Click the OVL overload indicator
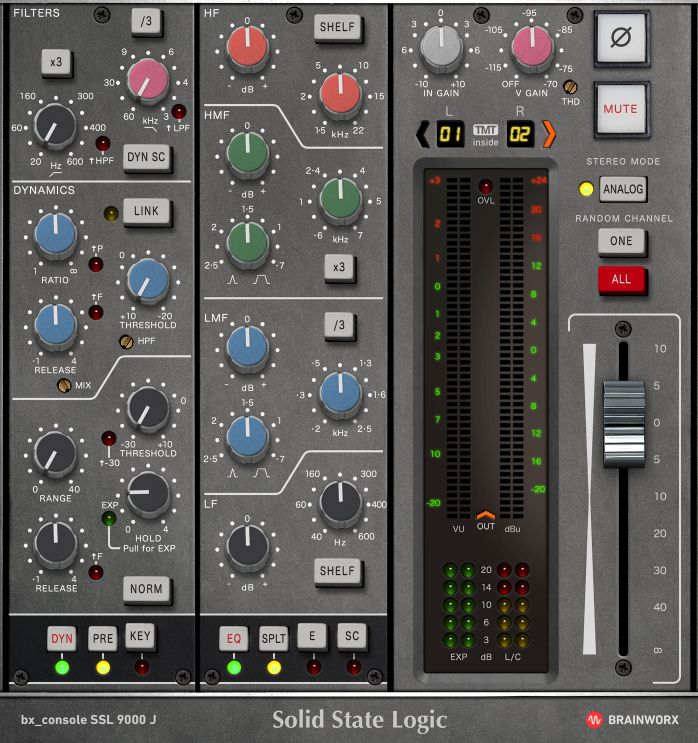 click(x=486, y=186)
